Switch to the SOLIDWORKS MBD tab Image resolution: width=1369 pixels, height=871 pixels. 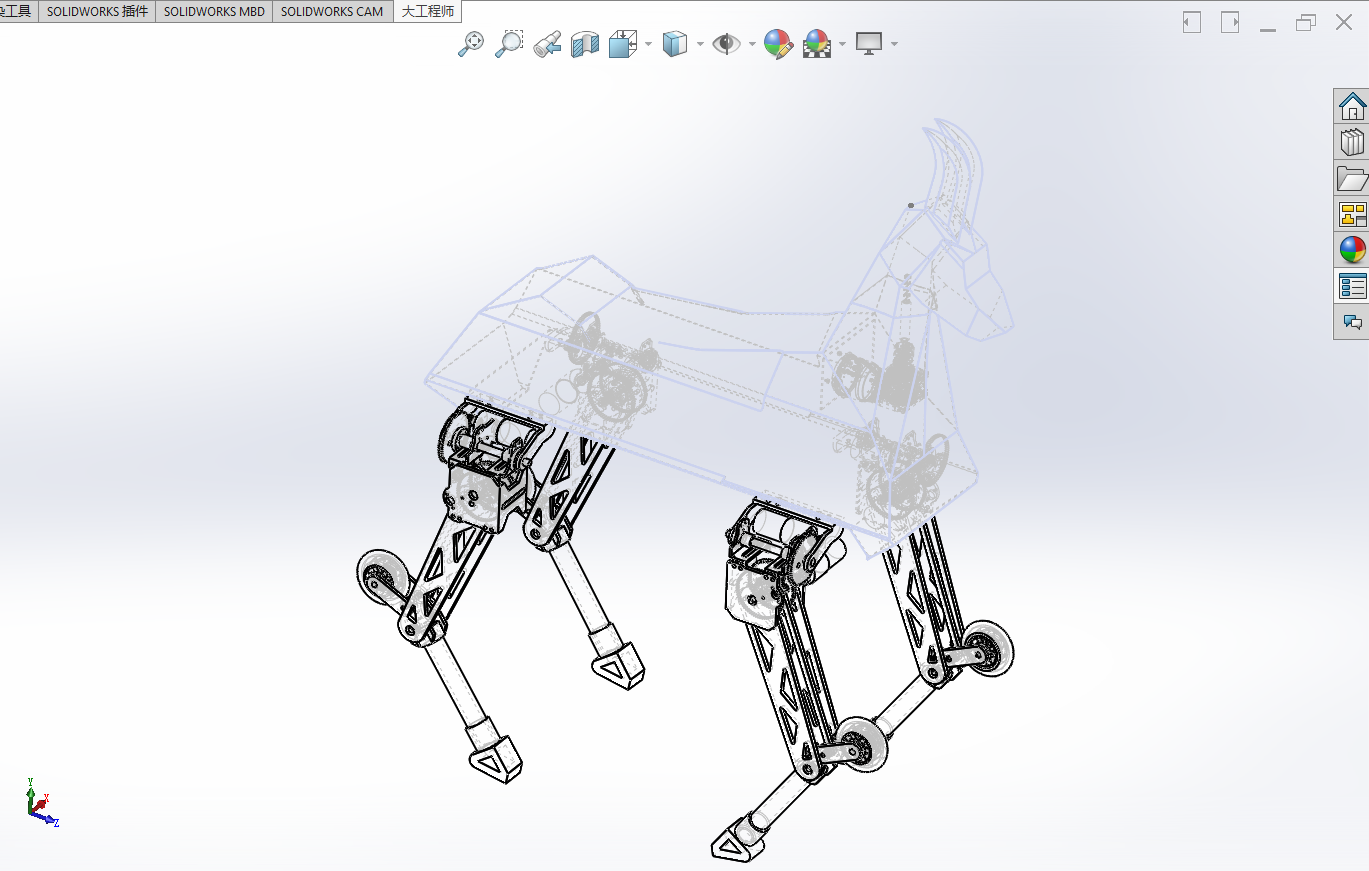[x=214, y=11]
